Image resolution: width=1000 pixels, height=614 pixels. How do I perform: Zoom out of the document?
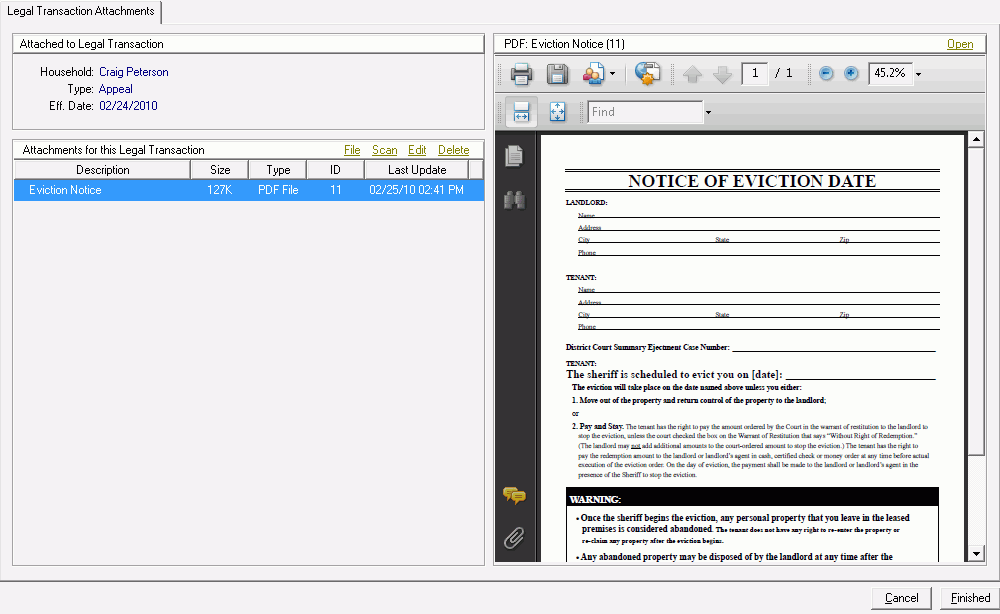point(827,73)
